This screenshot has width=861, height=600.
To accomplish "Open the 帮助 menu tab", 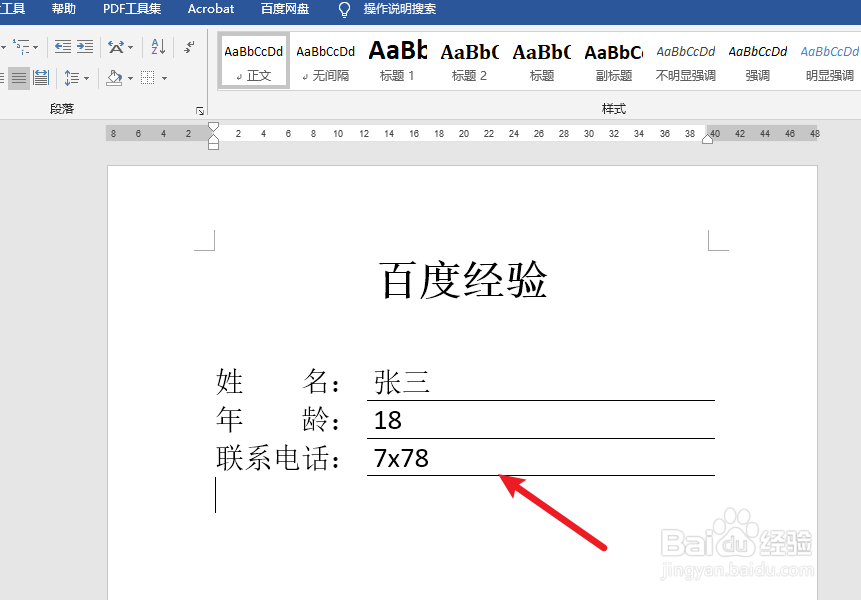I will pyautogui.click(x=64, y=9).
